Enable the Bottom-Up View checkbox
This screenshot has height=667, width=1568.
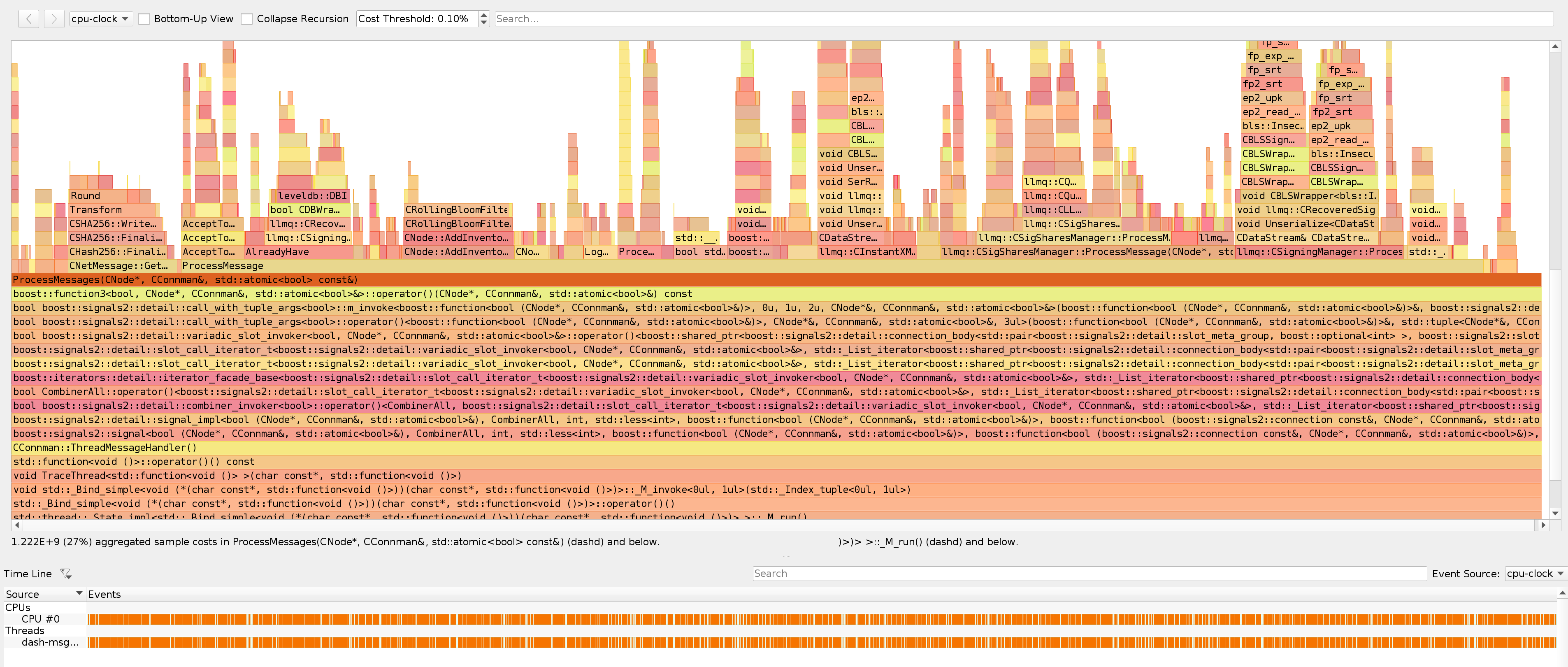(x=144, y=19)
